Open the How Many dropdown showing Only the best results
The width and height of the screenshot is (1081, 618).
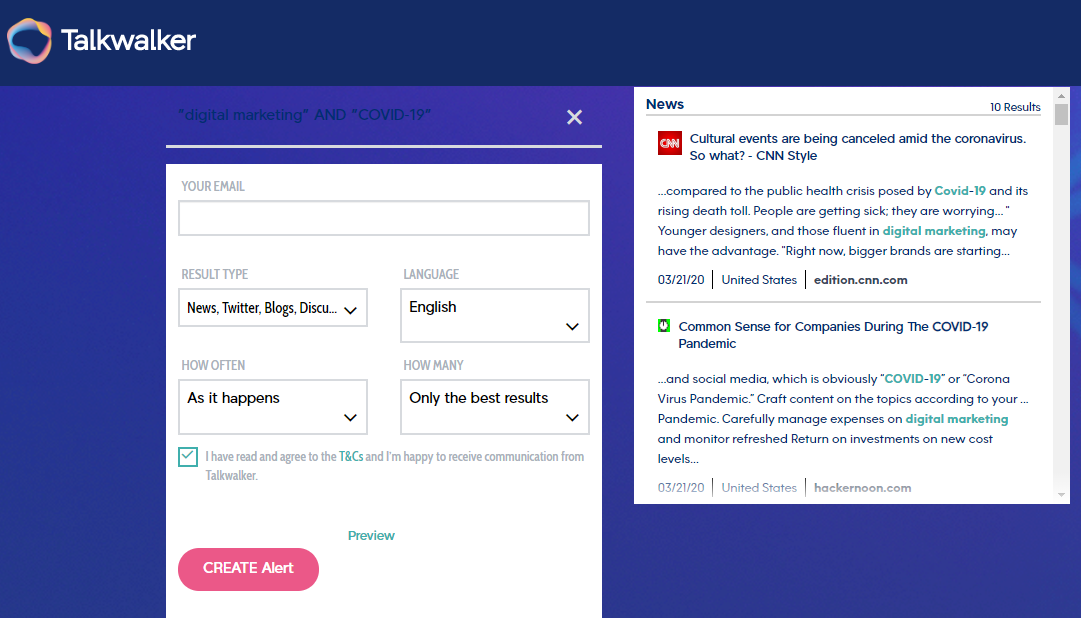[495, 407]
